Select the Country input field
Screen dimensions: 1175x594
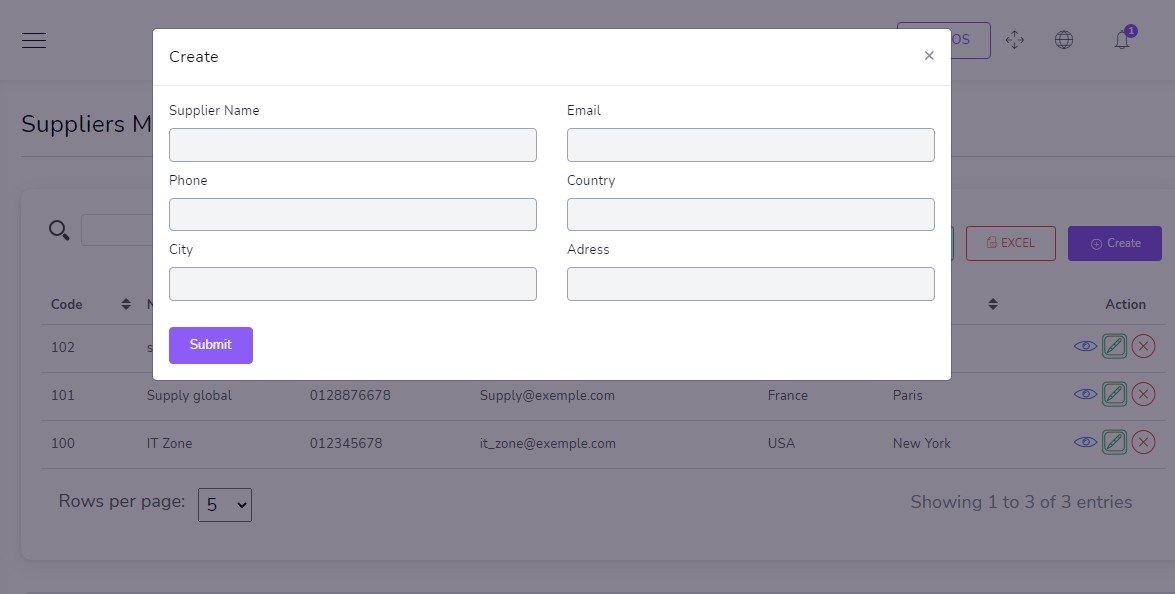click(750, 214)
